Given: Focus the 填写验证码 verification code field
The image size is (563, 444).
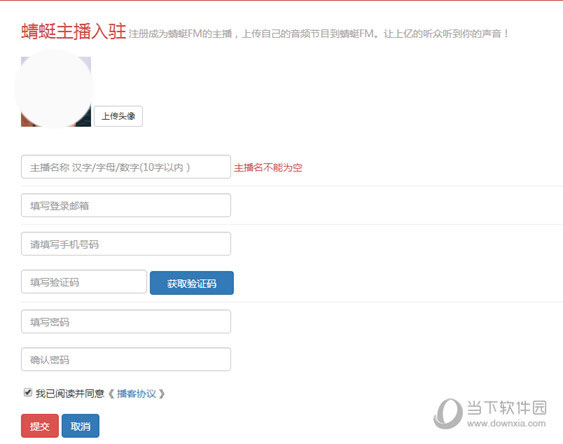Looking at the screenshot, I should point(84,282).
